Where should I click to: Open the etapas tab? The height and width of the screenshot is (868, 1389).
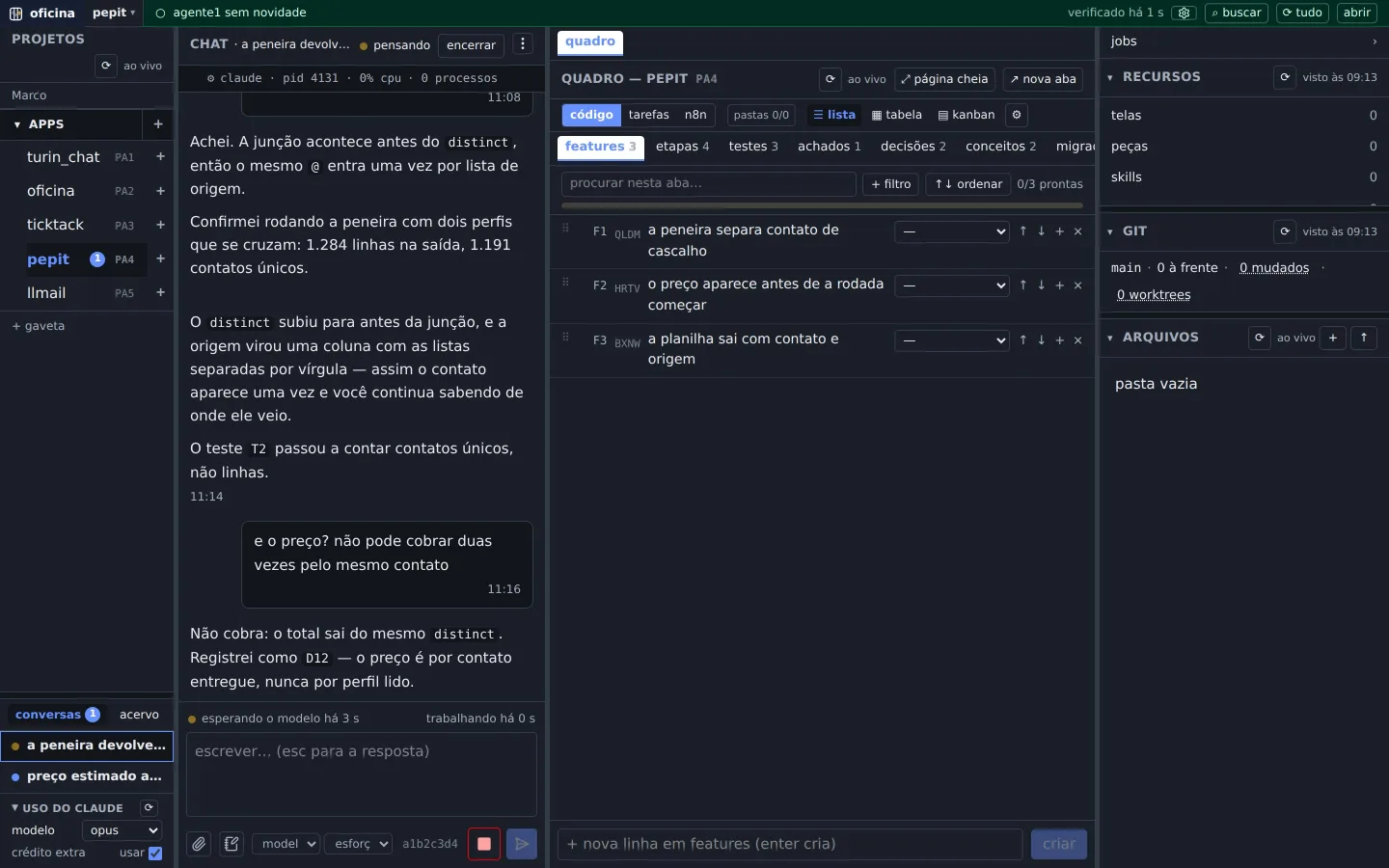pos(683,147)
